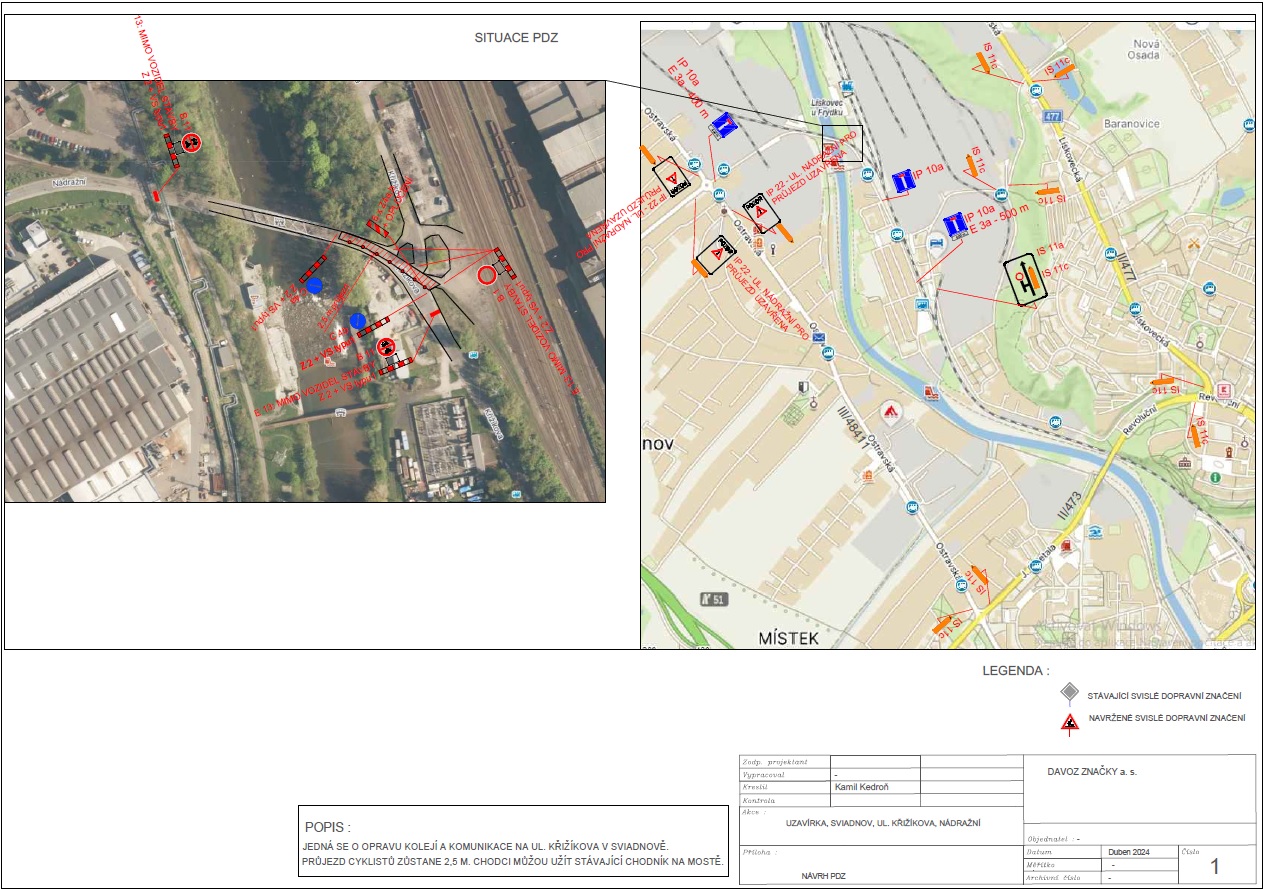The height and width of the screenshot is (889, 1263).
Task: Select the blue 477 road number shield
Action: 1053,116
